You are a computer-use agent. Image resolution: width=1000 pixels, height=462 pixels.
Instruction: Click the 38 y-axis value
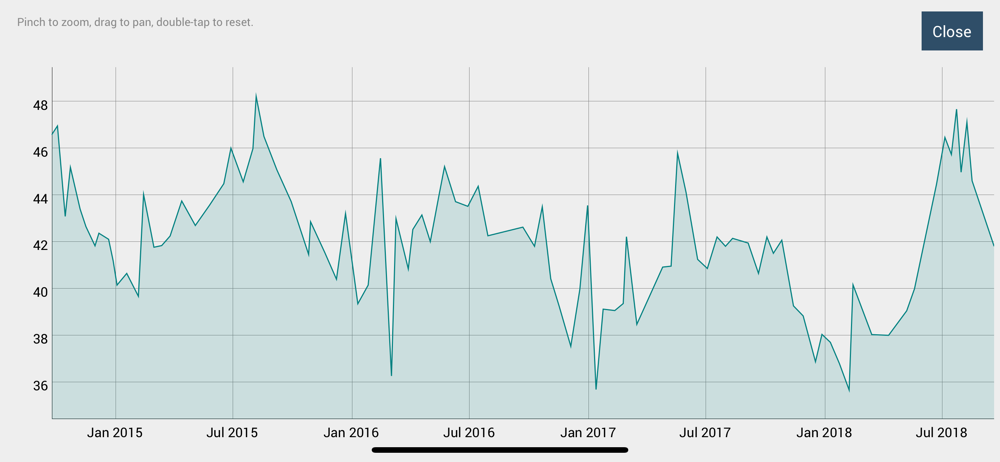40,339
